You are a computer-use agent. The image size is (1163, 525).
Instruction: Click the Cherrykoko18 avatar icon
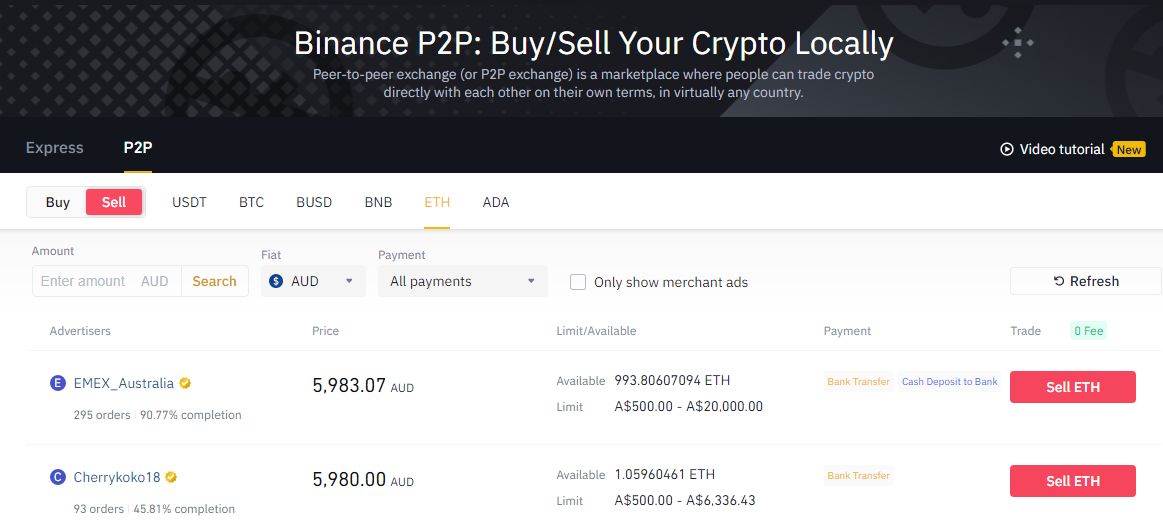tap(58, 477)
